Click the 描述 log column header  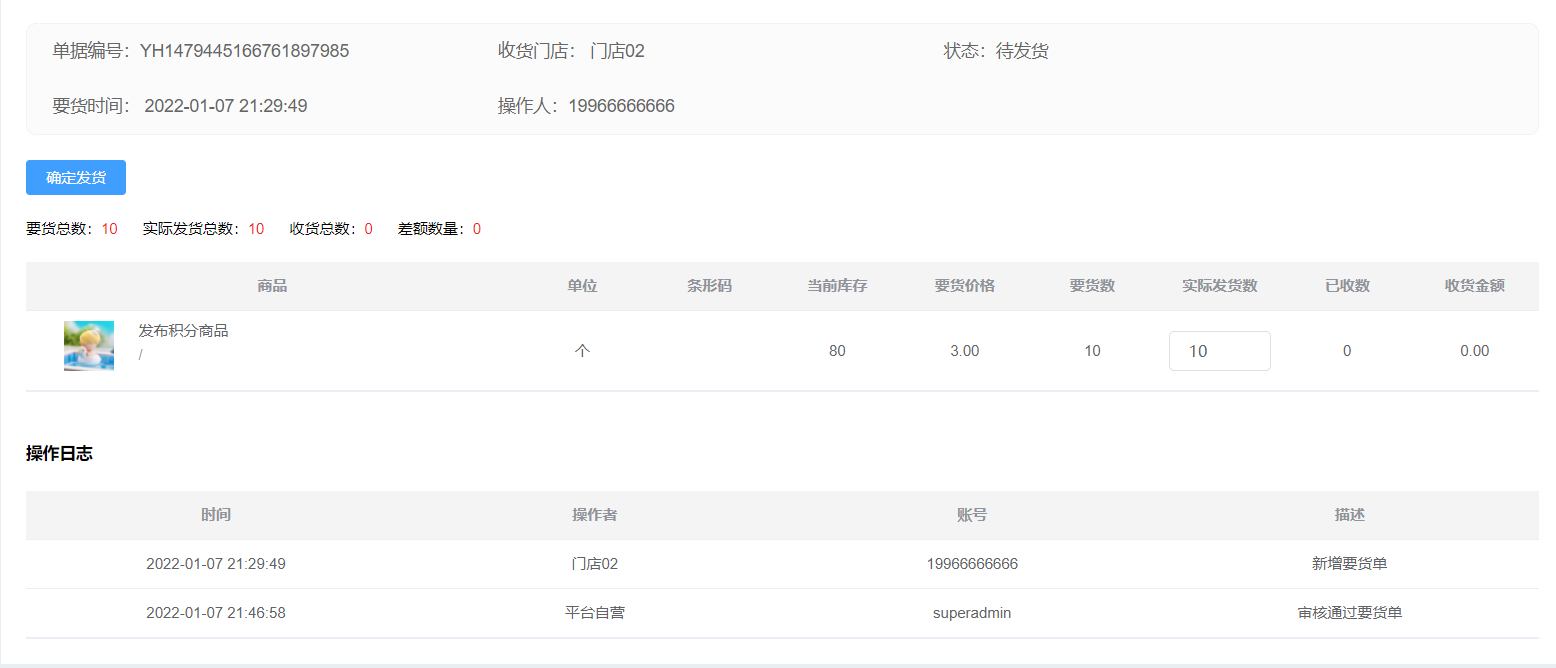pyautogui.click(x=1350, y=515)
